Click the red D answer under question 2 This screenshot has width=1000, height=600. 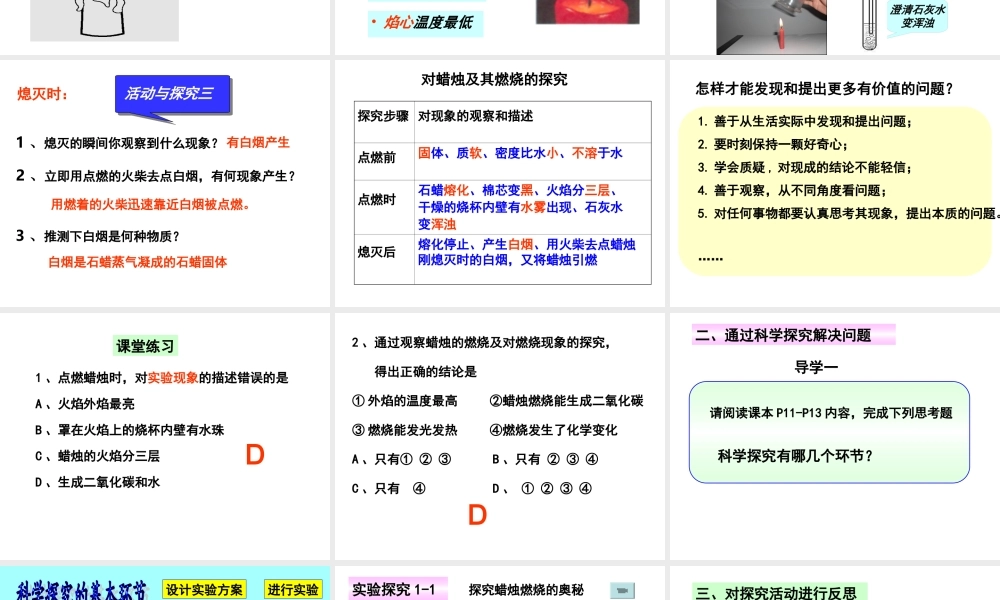(477, 515)
